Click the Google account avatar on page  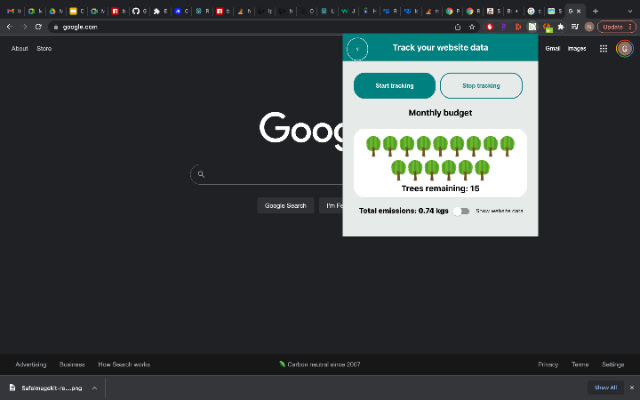click(x=624, y=49)
